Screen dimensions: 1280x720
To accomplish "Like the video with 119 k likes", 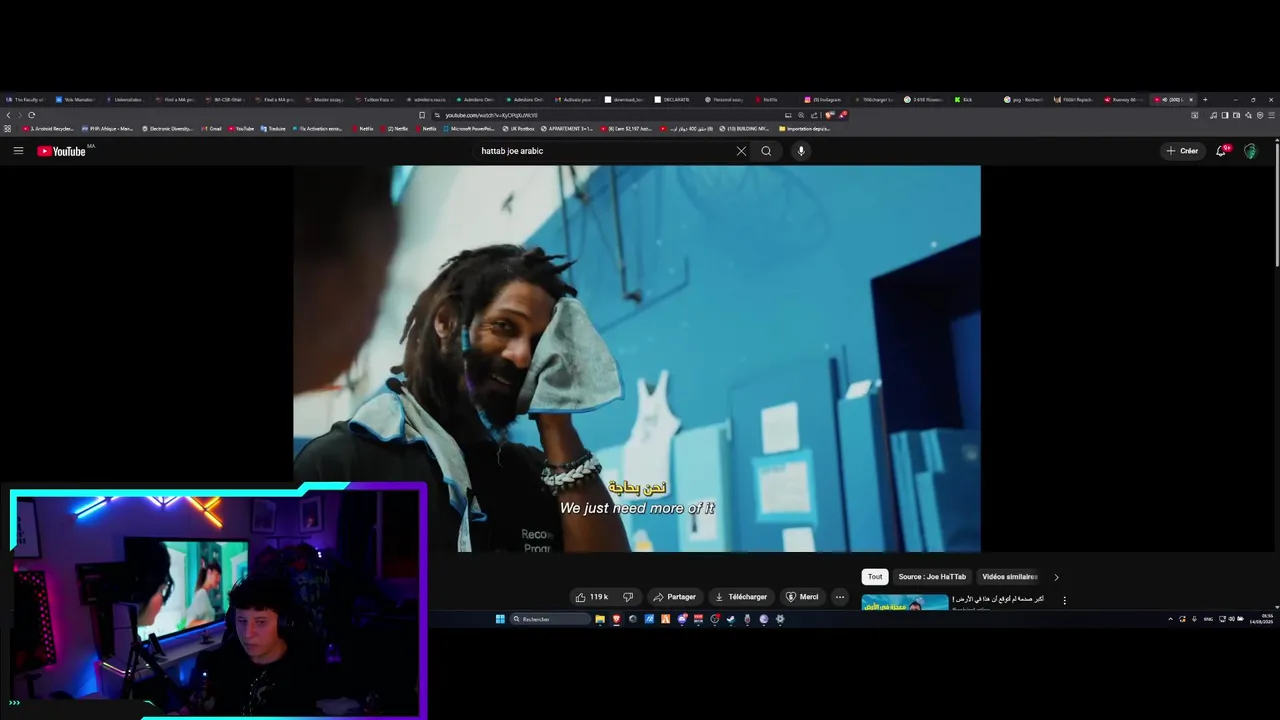I will (x=592, y=597).
